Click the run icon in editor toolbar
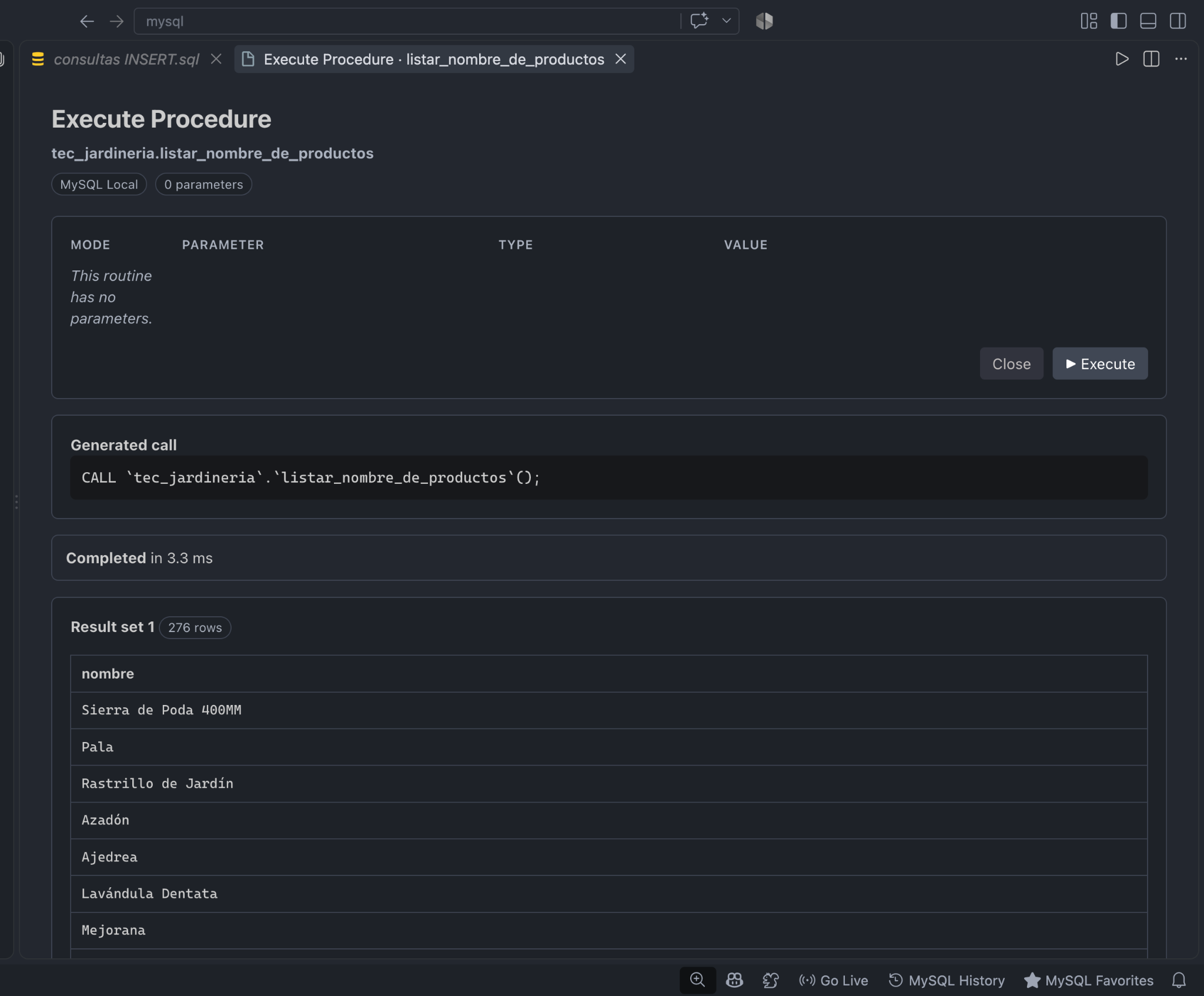 1122,59
